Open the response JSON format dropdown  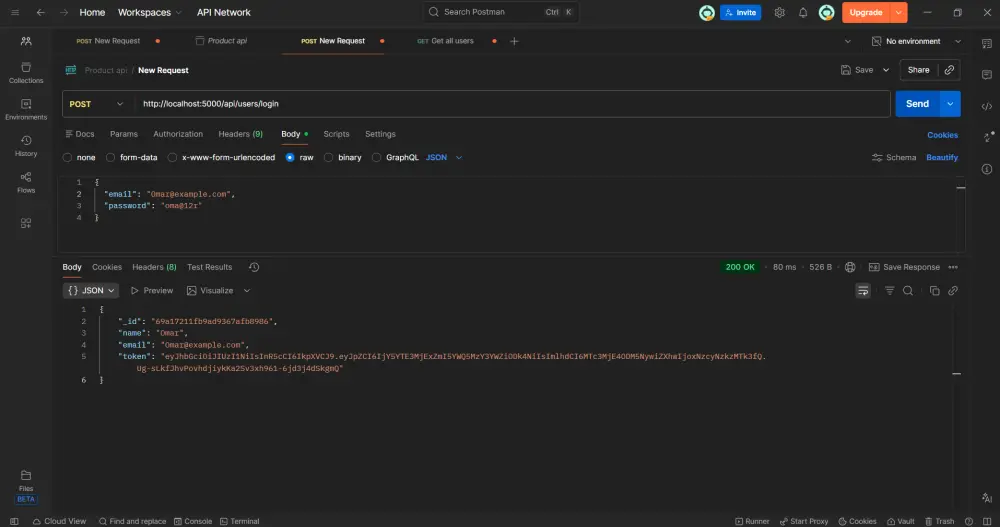(x=91, y=291)
